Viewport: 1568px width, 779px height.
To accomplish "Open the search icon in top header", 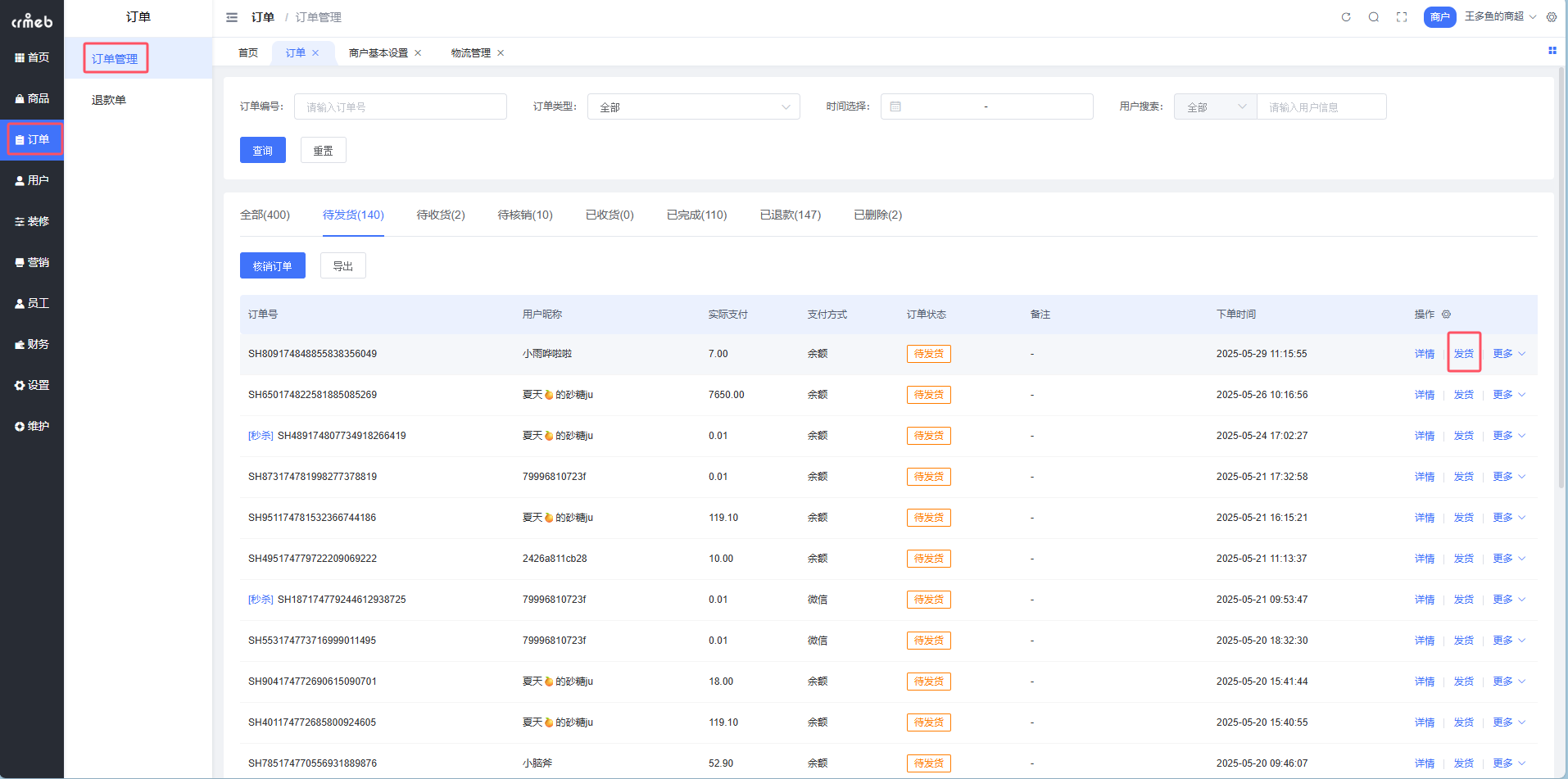I will click(x=1374, y=17).
